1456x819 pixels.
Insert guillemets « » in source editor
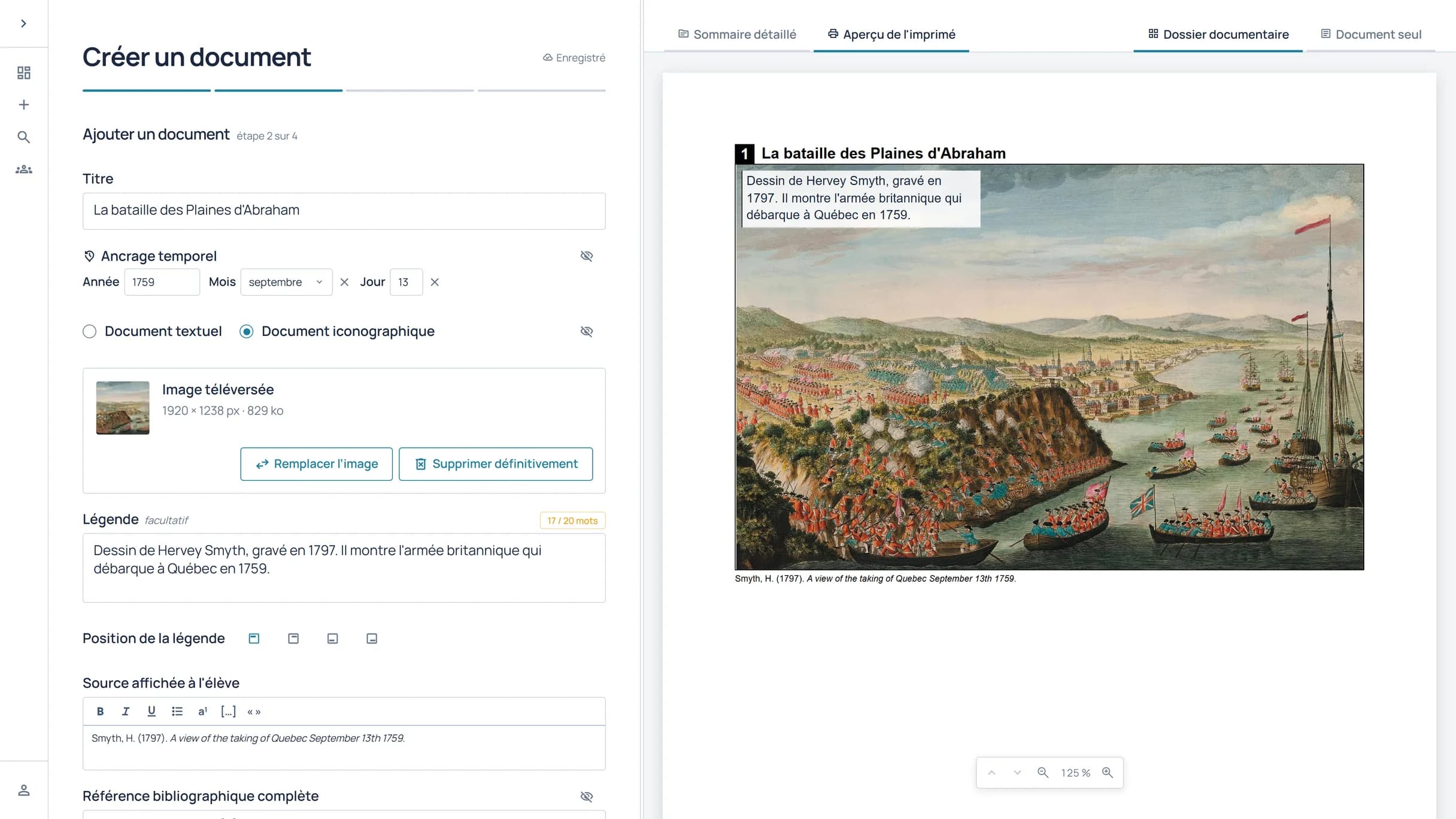click(x=254, y=712)
